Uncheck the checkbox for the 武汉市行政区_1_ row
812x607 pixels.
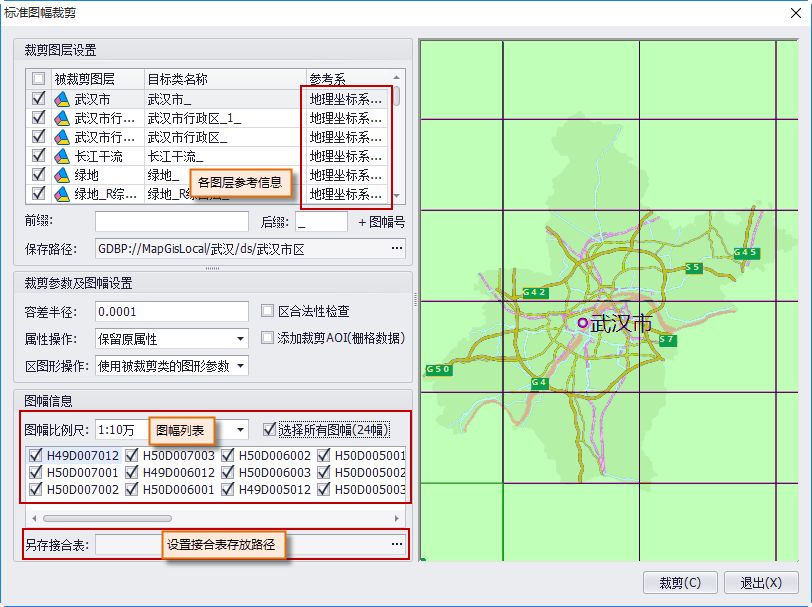[x=38, y=118]
